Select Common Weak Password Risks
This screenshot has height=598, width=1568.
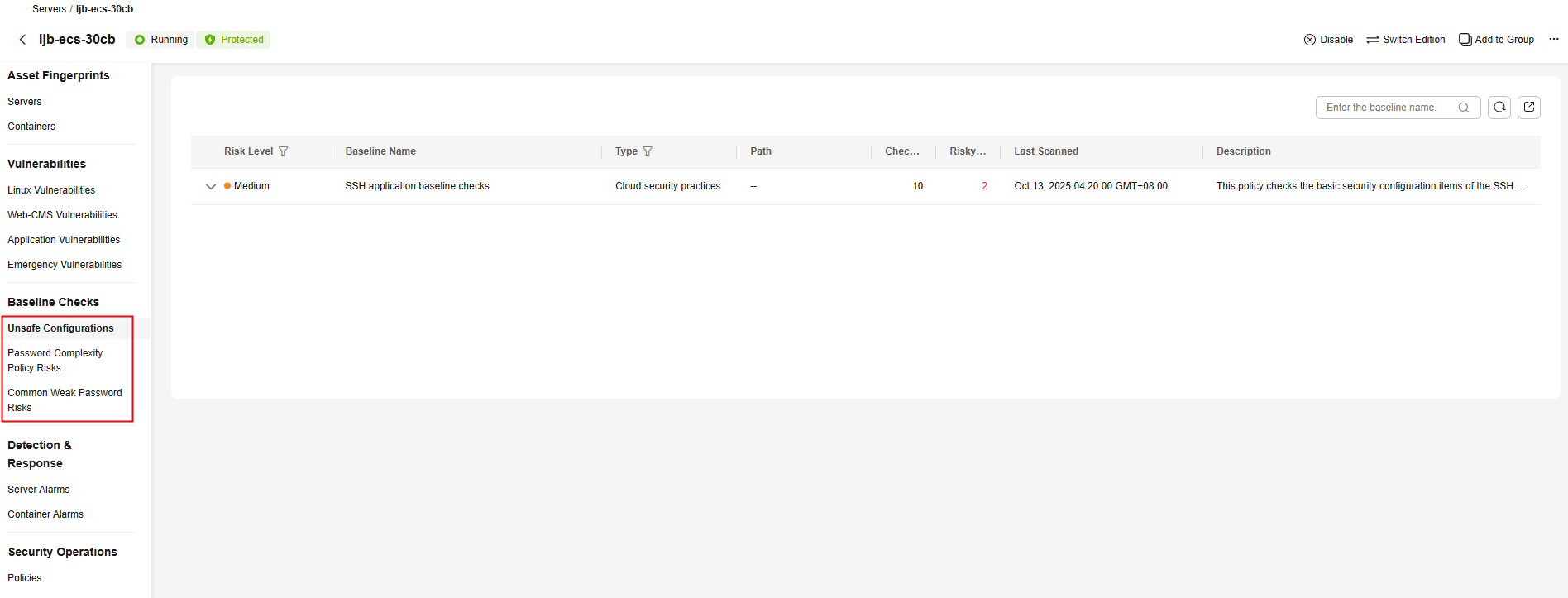65,400
